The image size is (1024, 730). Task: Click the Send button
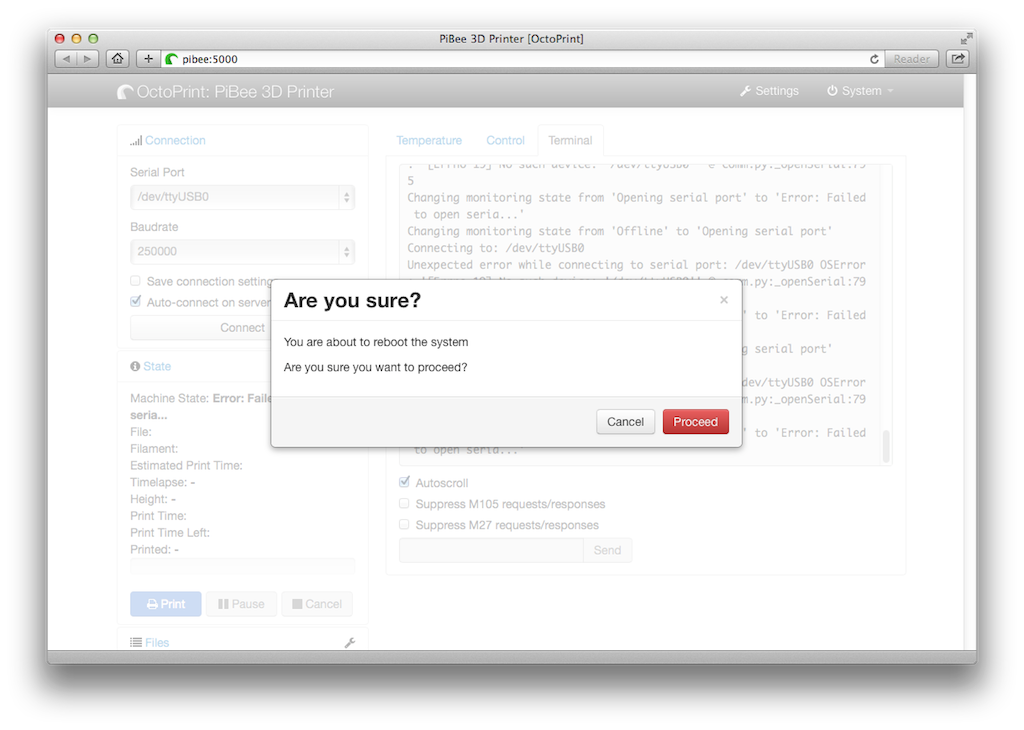click(x=607, y=550)
